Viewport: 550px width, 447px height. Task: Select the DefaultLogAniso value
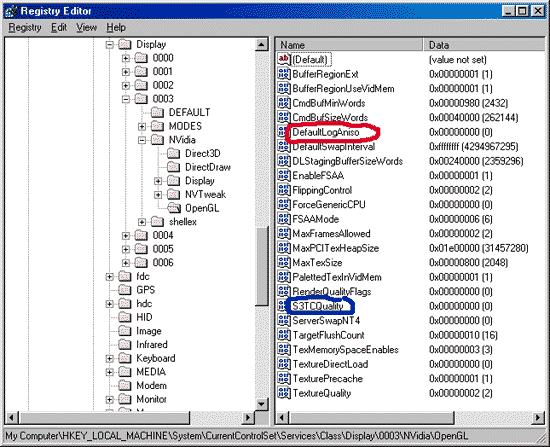click(x=326, y=132)
